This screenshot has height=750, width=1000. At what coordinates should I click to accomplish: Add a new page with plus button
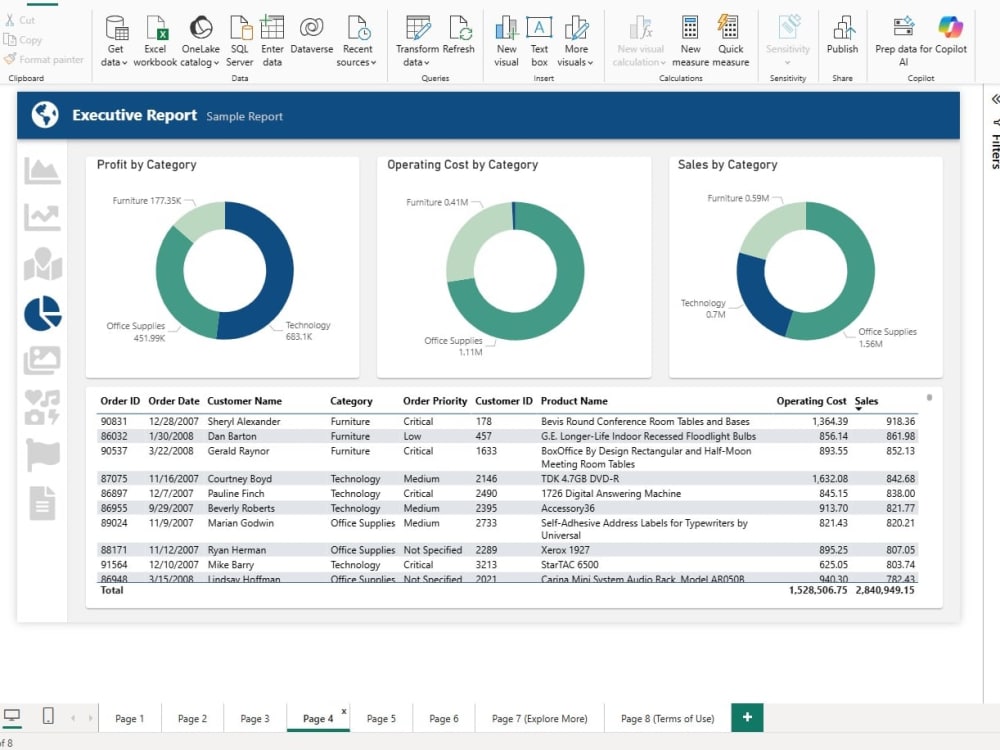point(747,717)
